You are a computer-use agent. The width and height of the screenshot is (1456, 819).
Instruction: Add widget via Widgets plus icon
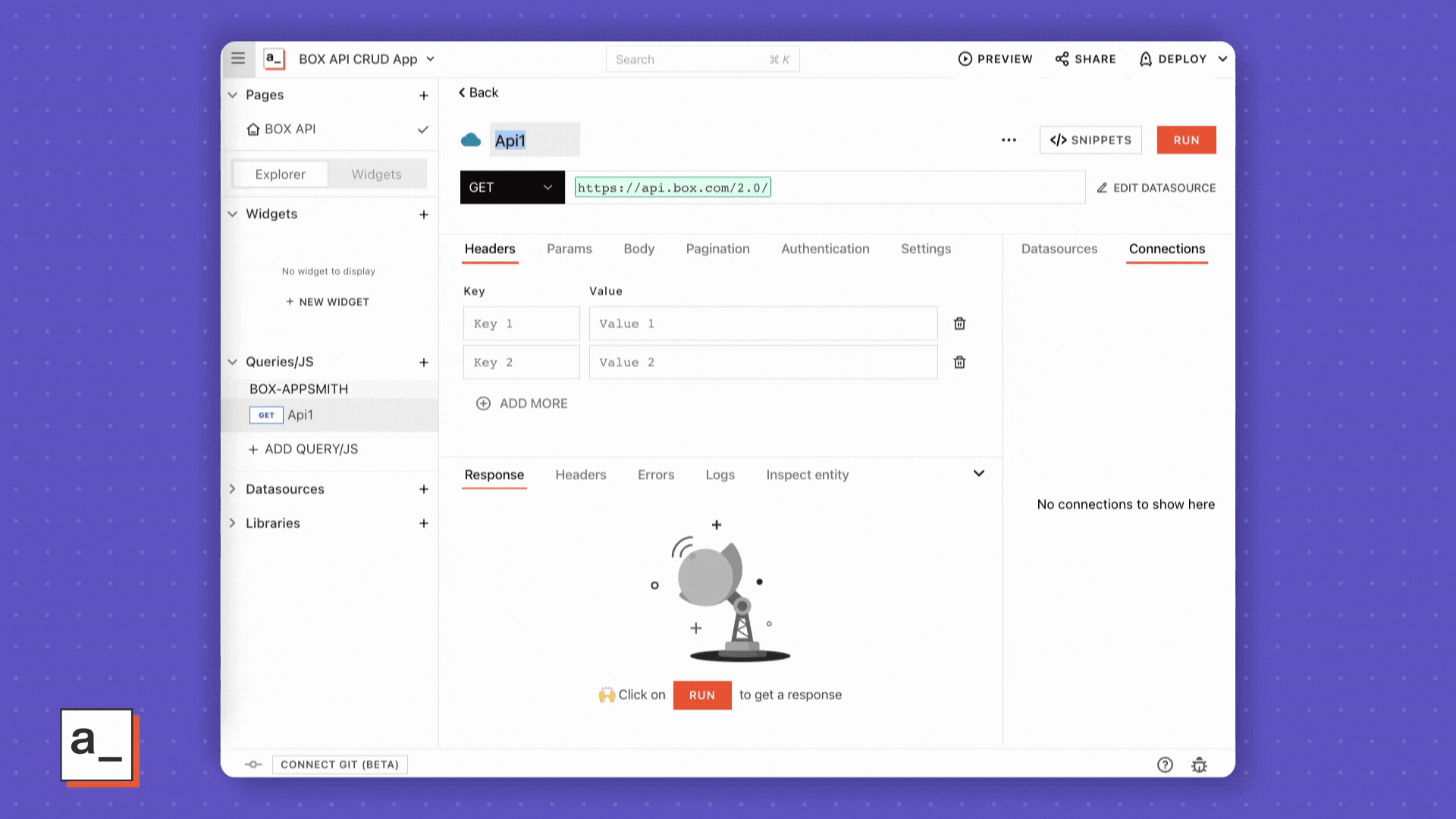click(x=424, y=215)
